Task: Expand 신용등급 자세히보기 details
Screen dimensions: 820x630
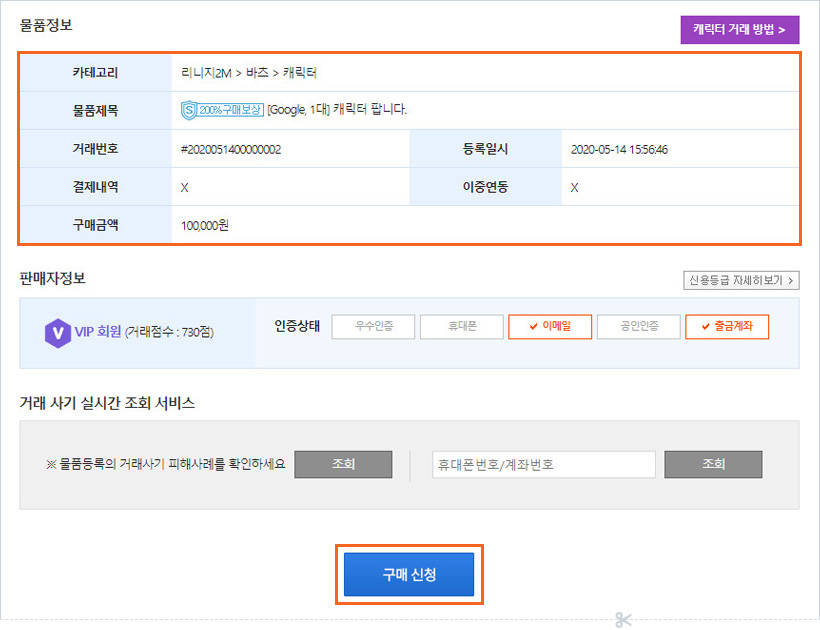Action: pyautogui.click(x=739, y=280)
